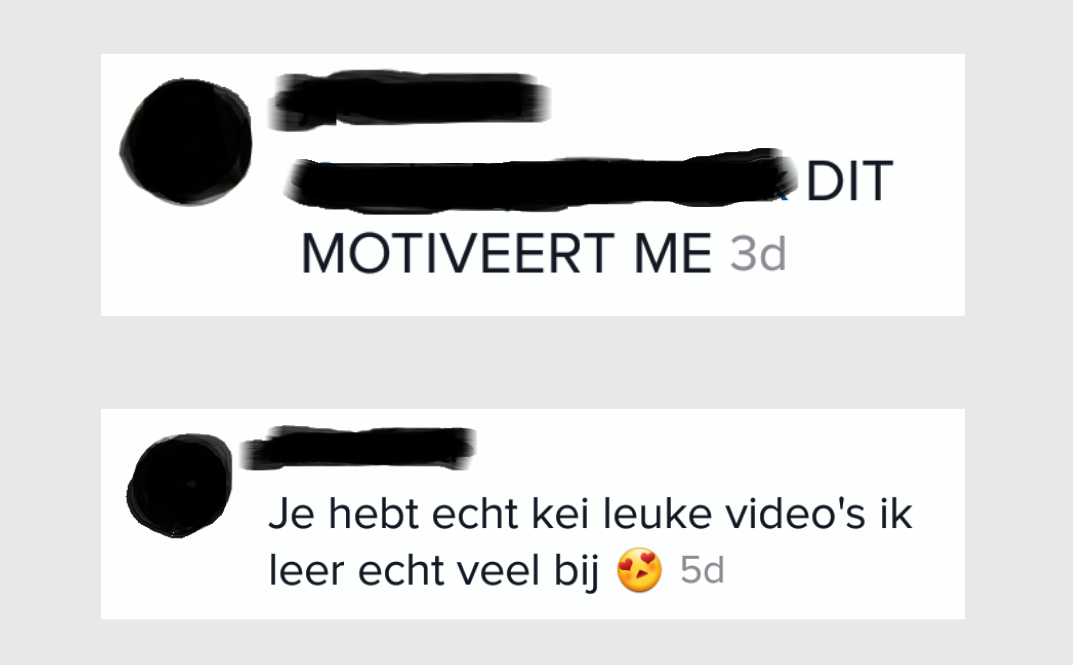Click the word MOTIVEERT in the top comment
The height and width of the screenshot is (665, 1073).
click(458, 254)
